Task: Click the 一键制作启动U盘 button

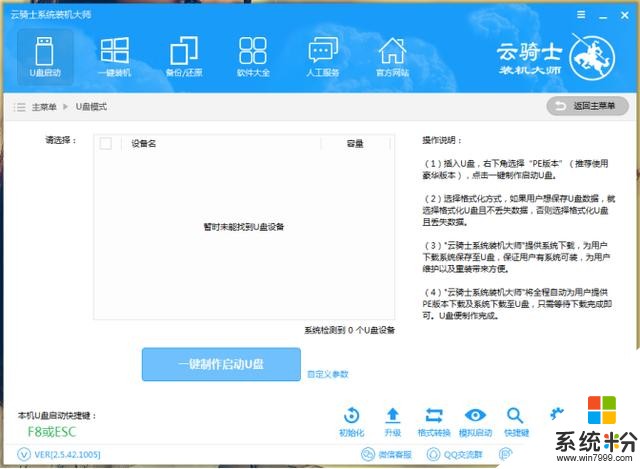Action: [x=220, y=365]
